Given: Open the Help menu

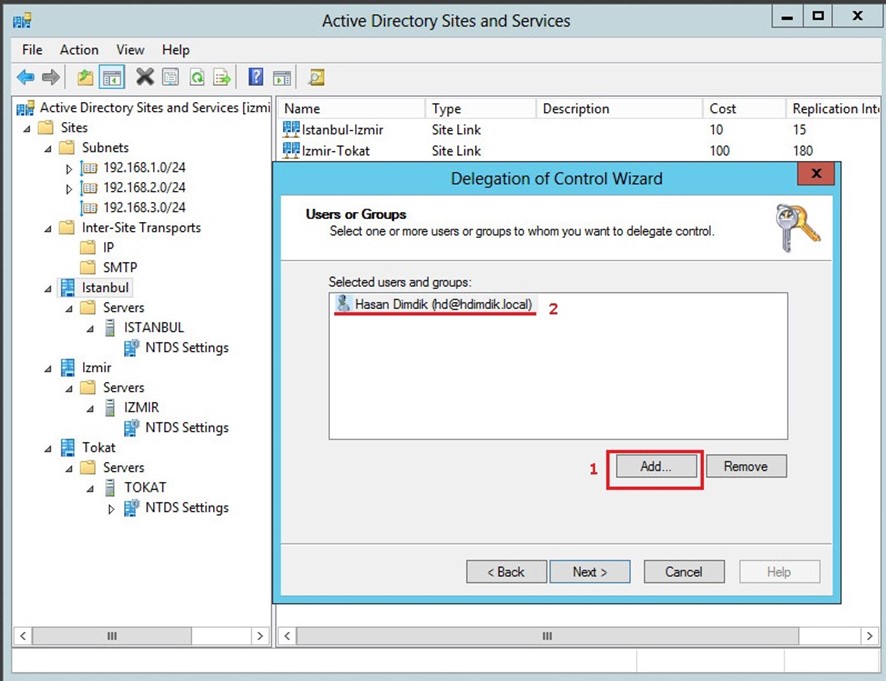Looking at the screenshot, I should pos(176,50).
